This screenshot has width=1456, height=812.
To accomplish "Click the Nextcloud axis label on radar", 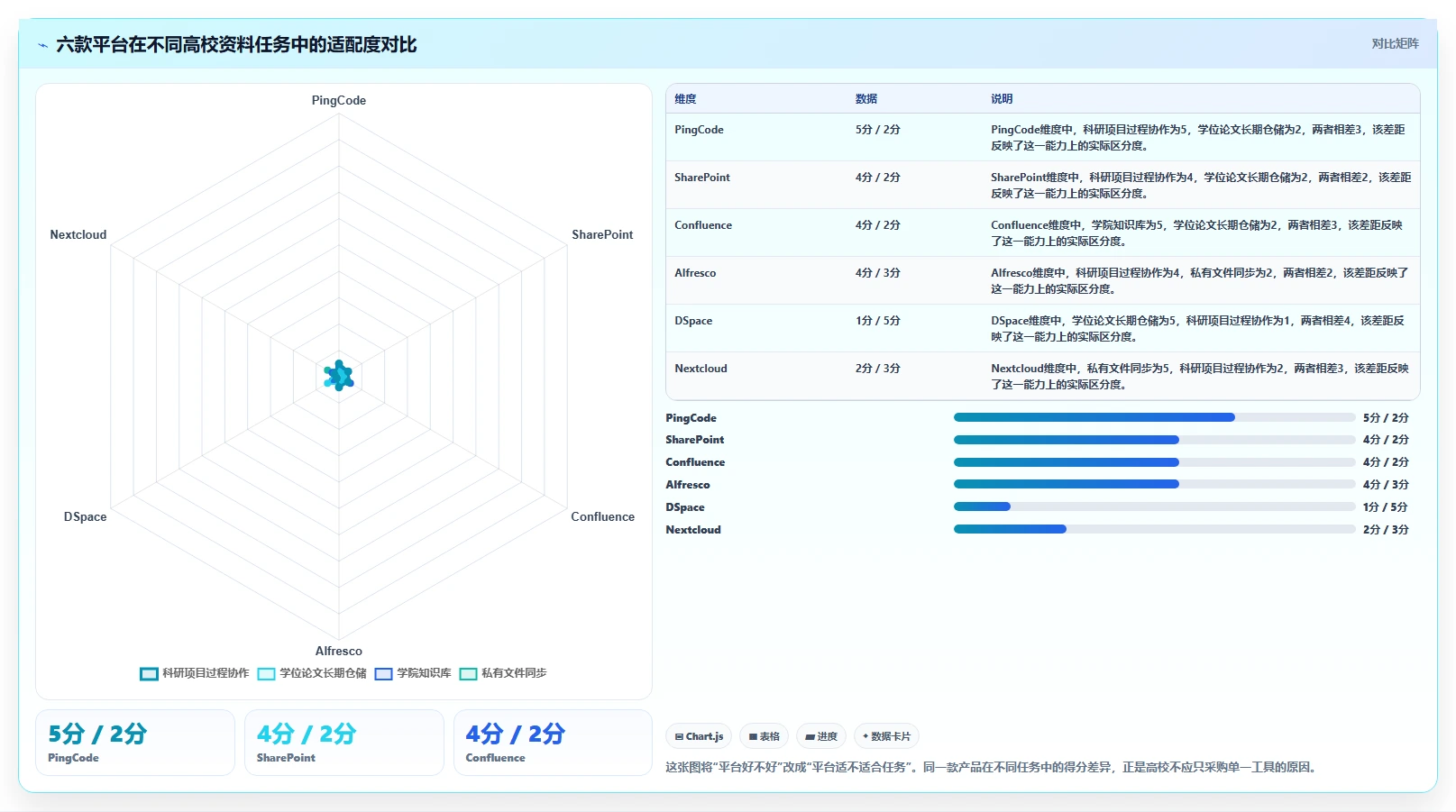I will [x=78, y=234].
